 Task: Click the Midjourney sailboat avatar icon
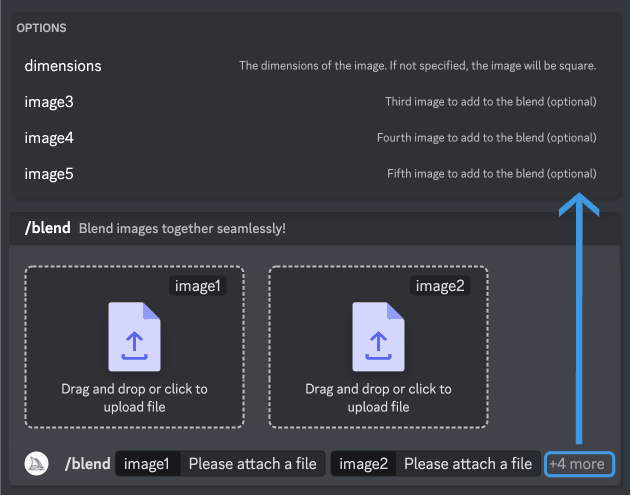click(37, 463)
